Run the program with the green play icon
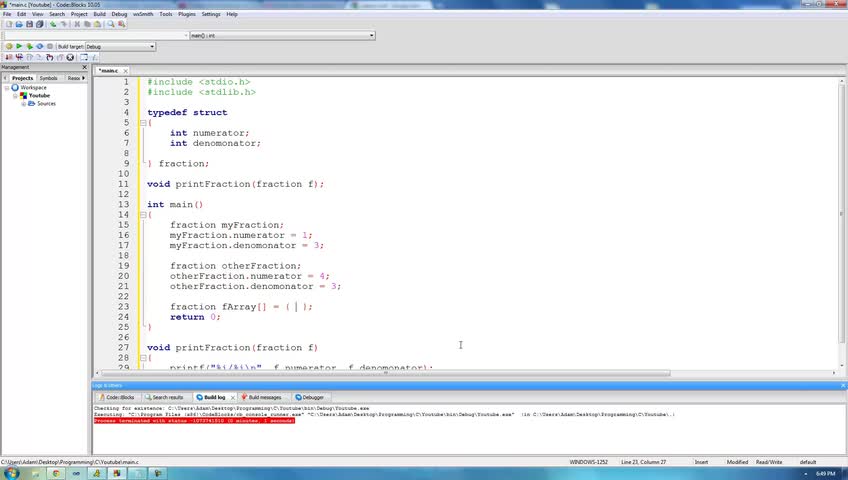Screen dimensions: 848x480 coord(19,46)
